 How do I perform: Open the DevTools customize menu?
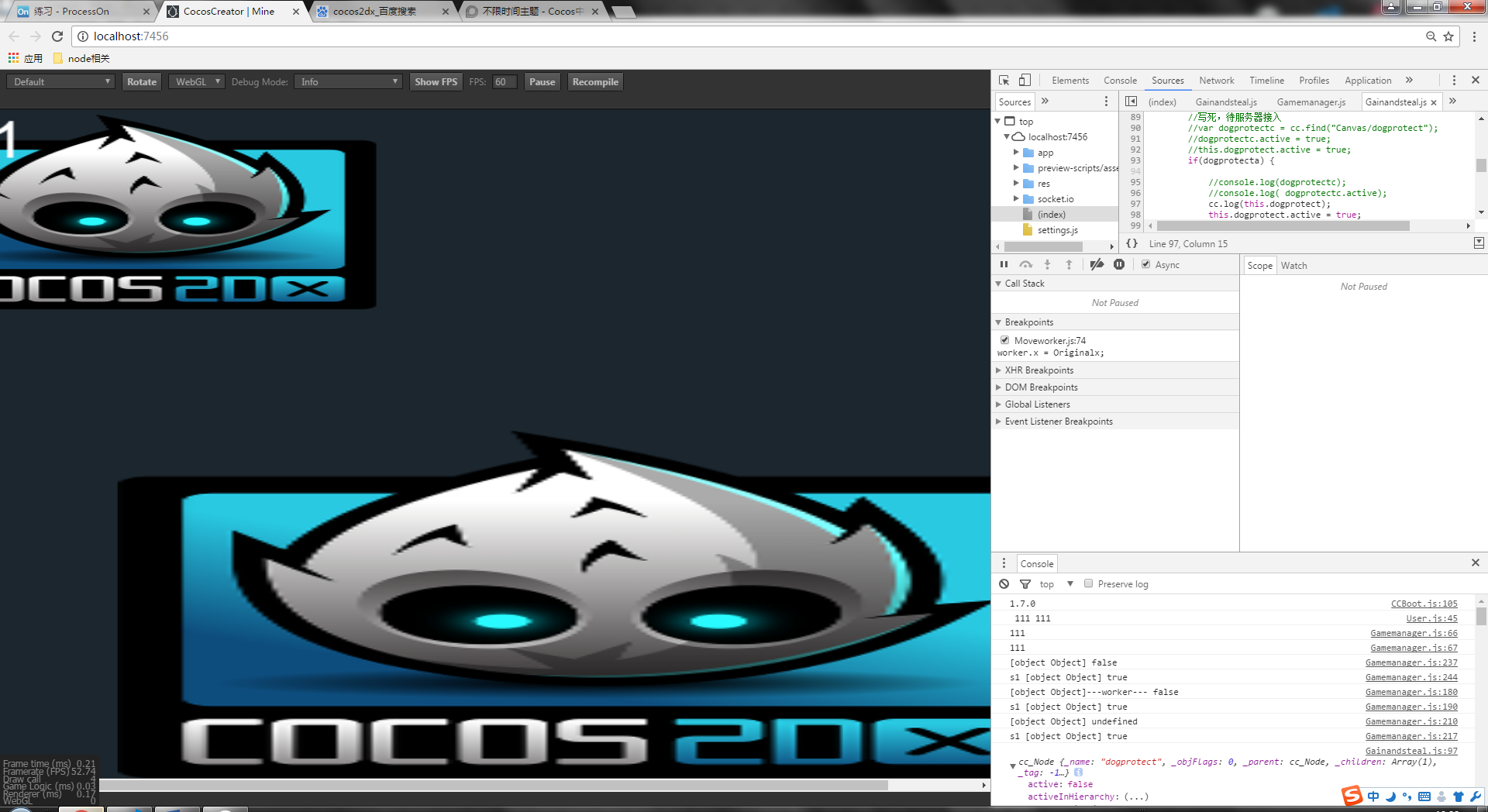[x=1454, y=81]
